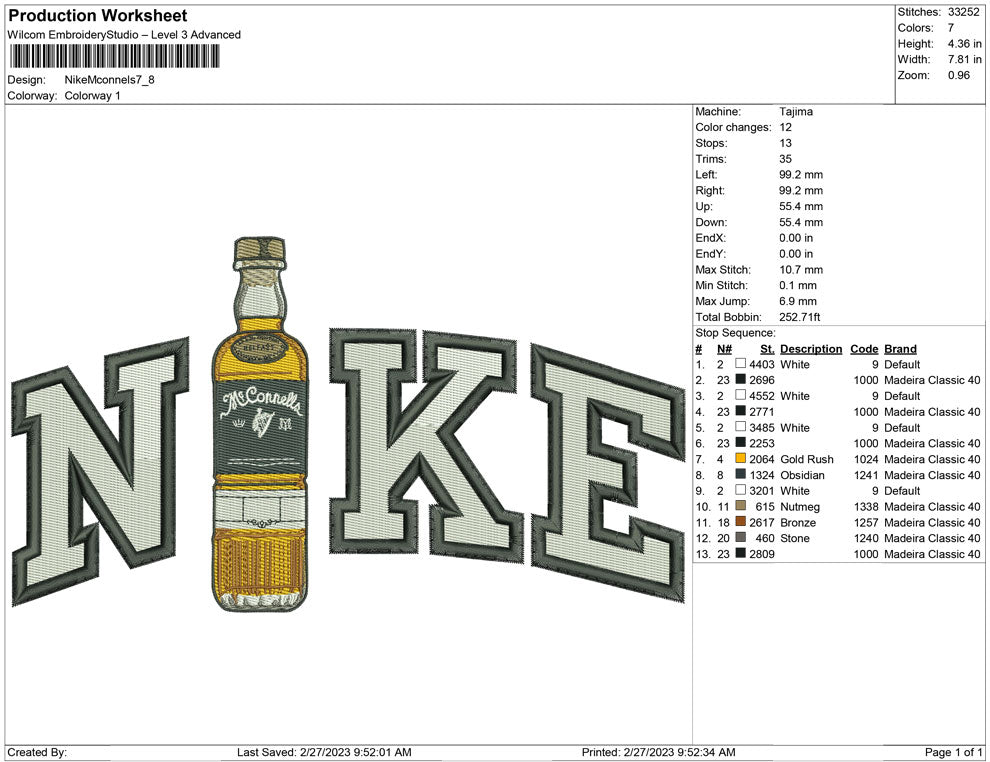The width and height of the screenshot is (990, 762).
Task: Click the Obsidian color swatch
Action: (x=741, y=474)
